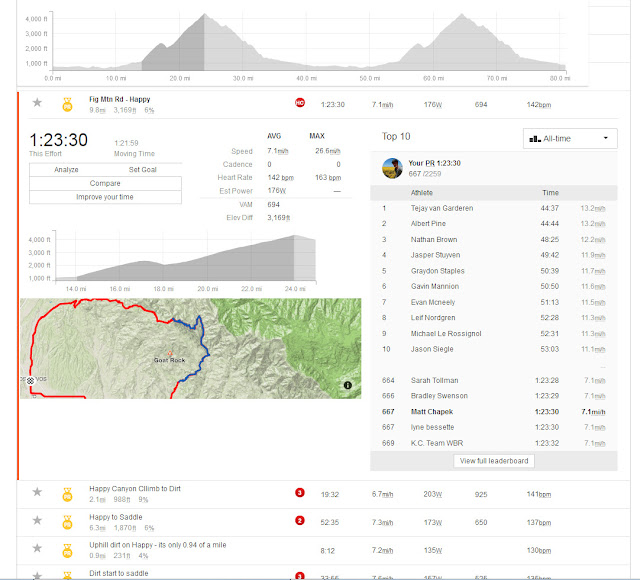Open Happy Canyon Climb to Dirt segment

[135, 489]
